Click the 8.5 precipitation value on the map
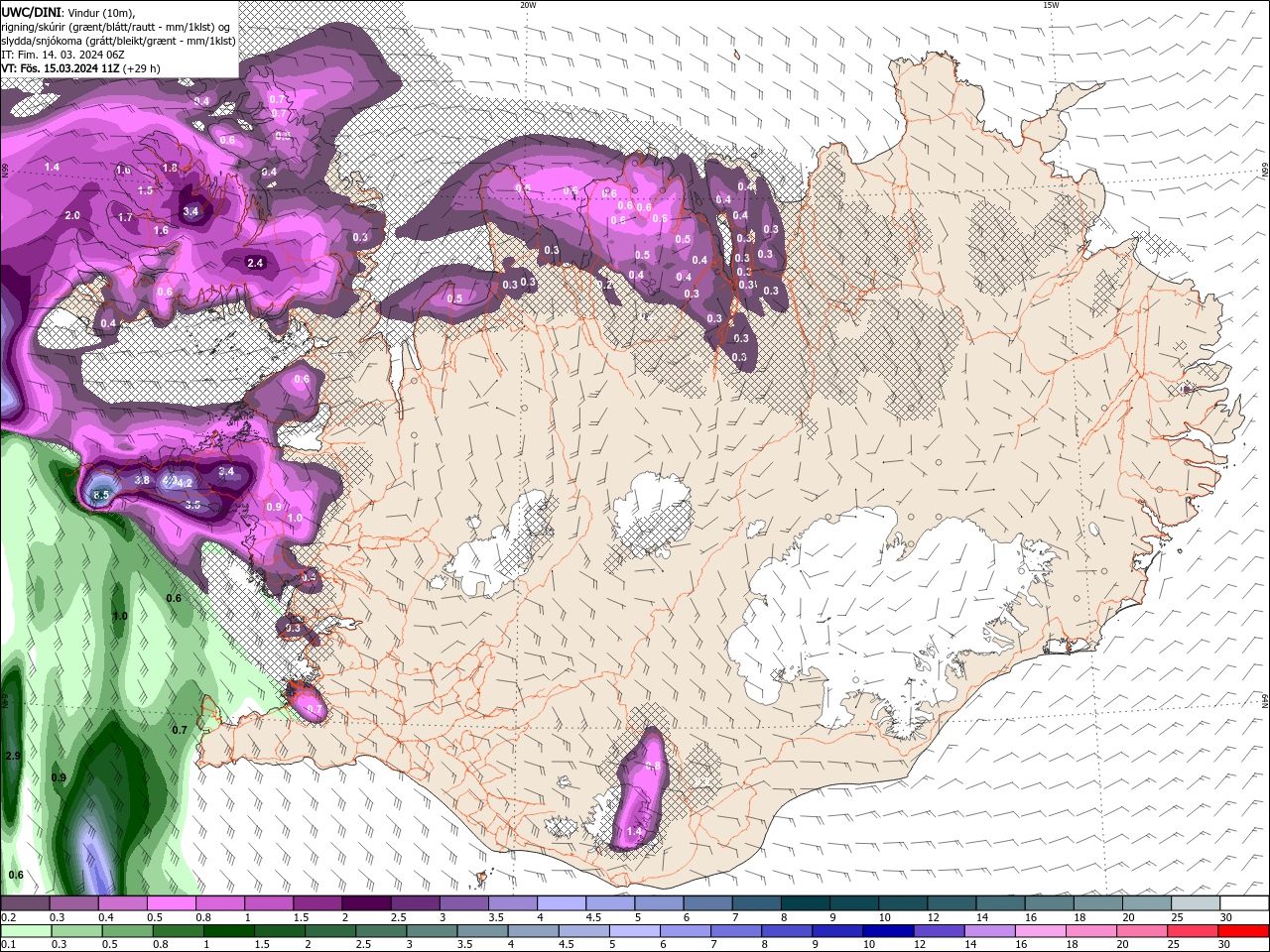The image size is (1270, 952). tap(100, 494)
